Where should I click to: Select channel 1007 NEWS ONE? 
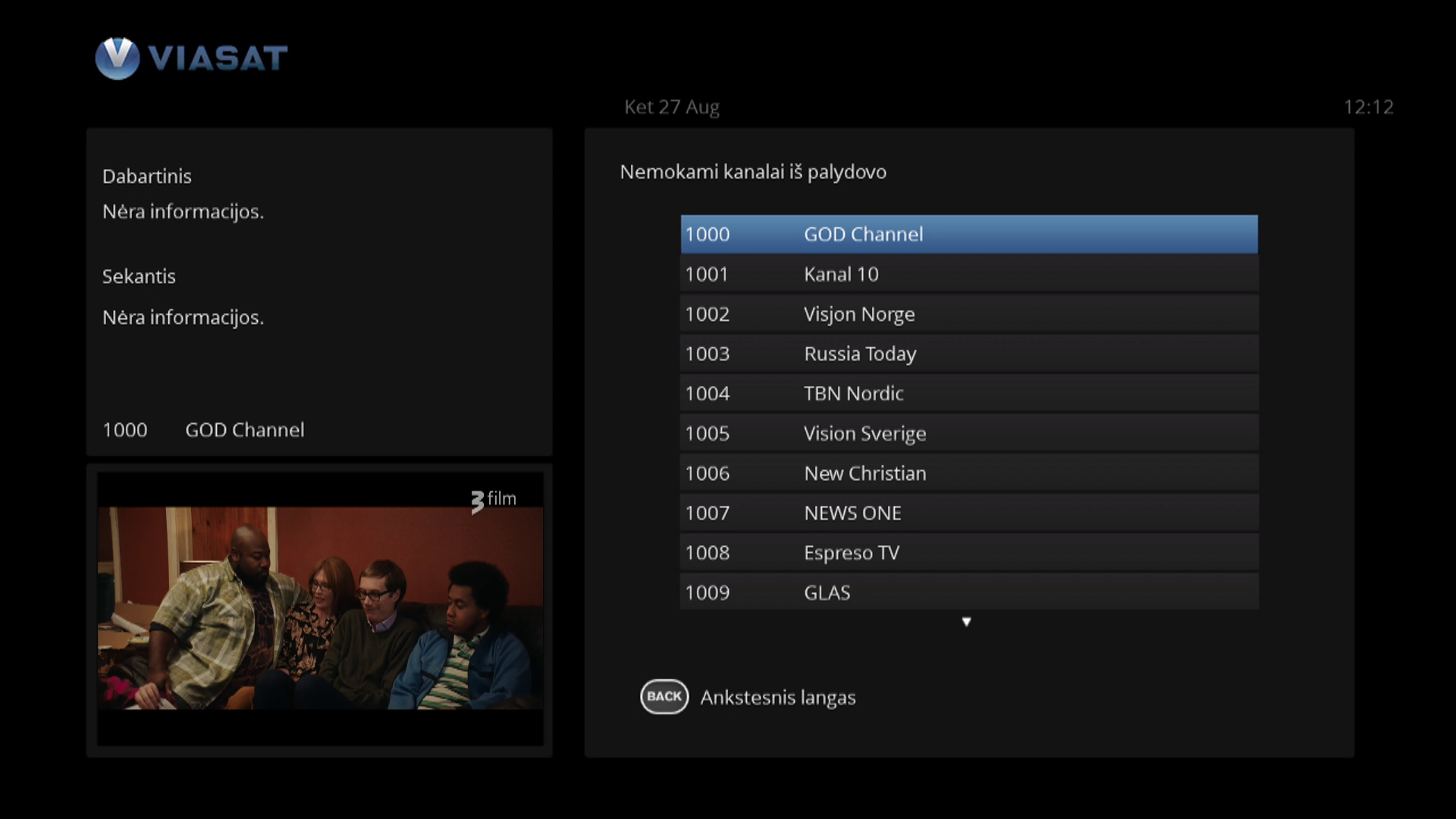click(x=969, y=513)
